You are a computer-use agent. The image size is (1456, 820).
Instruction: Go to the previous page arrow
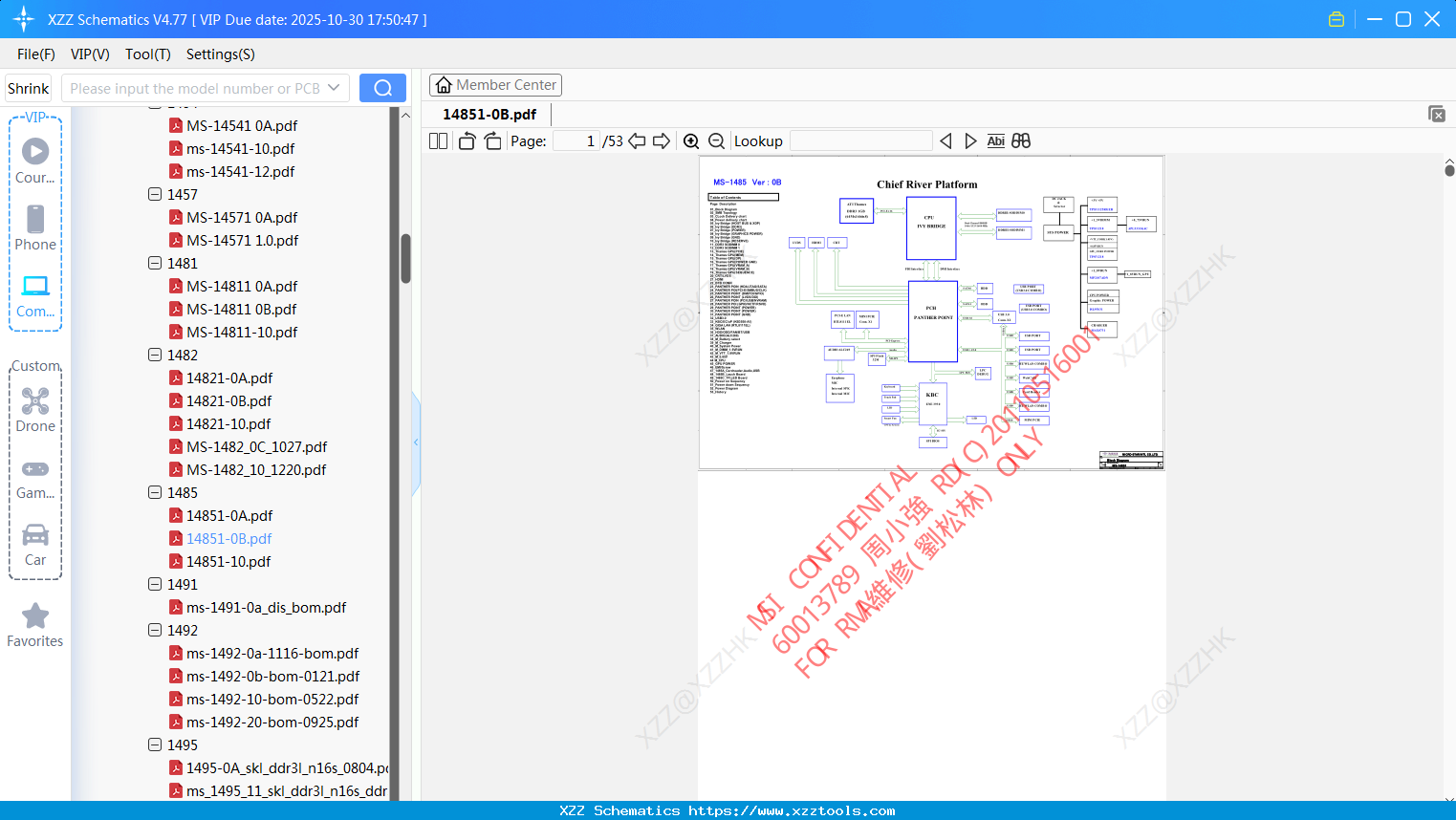click(x=637, y=141)
